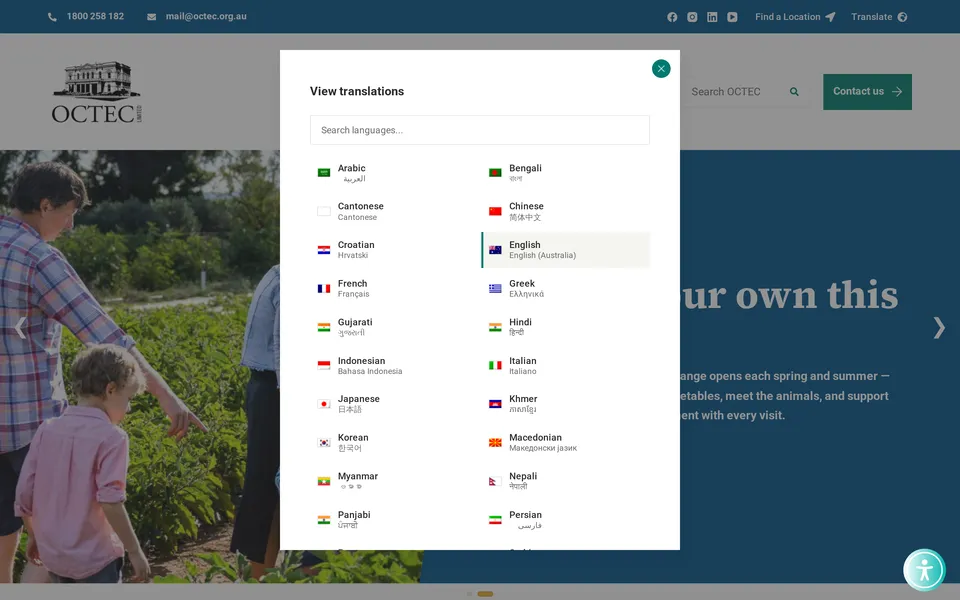Open OCTEC YouTube channel icon

(x=732, y=17)
